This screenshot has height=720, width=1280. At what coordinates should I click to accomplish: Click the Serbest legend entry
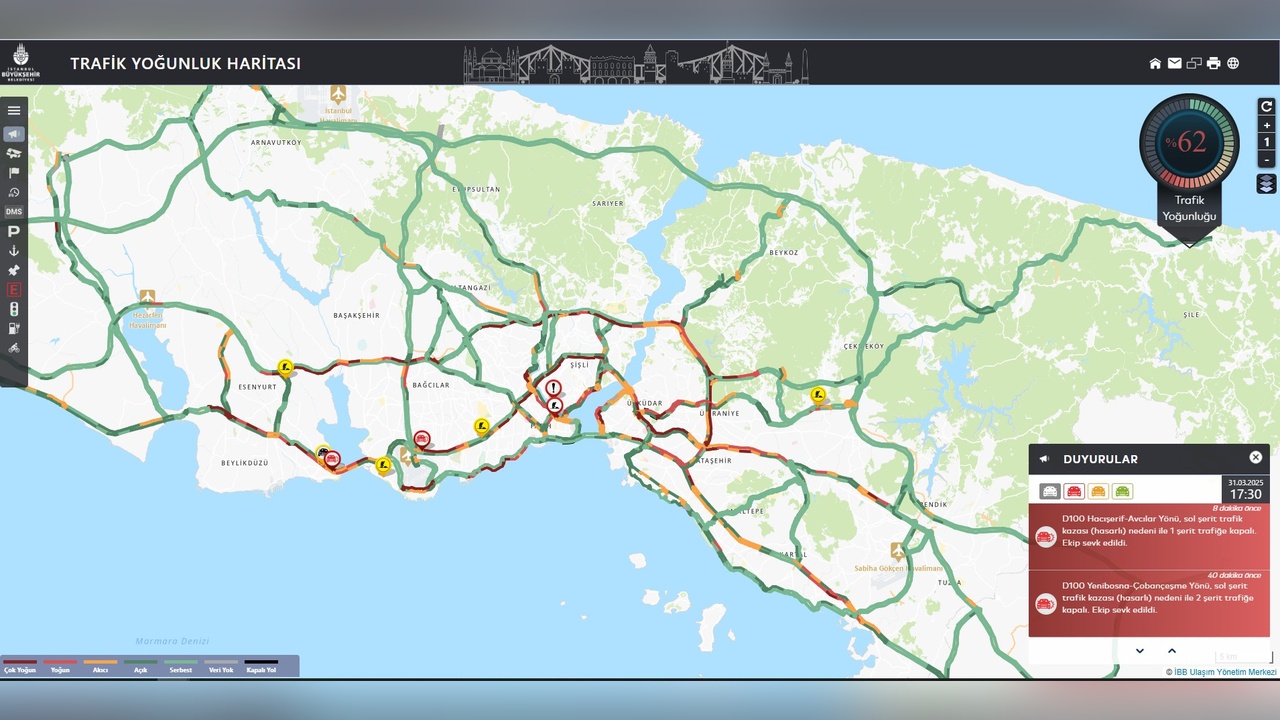tap(181, 665)
